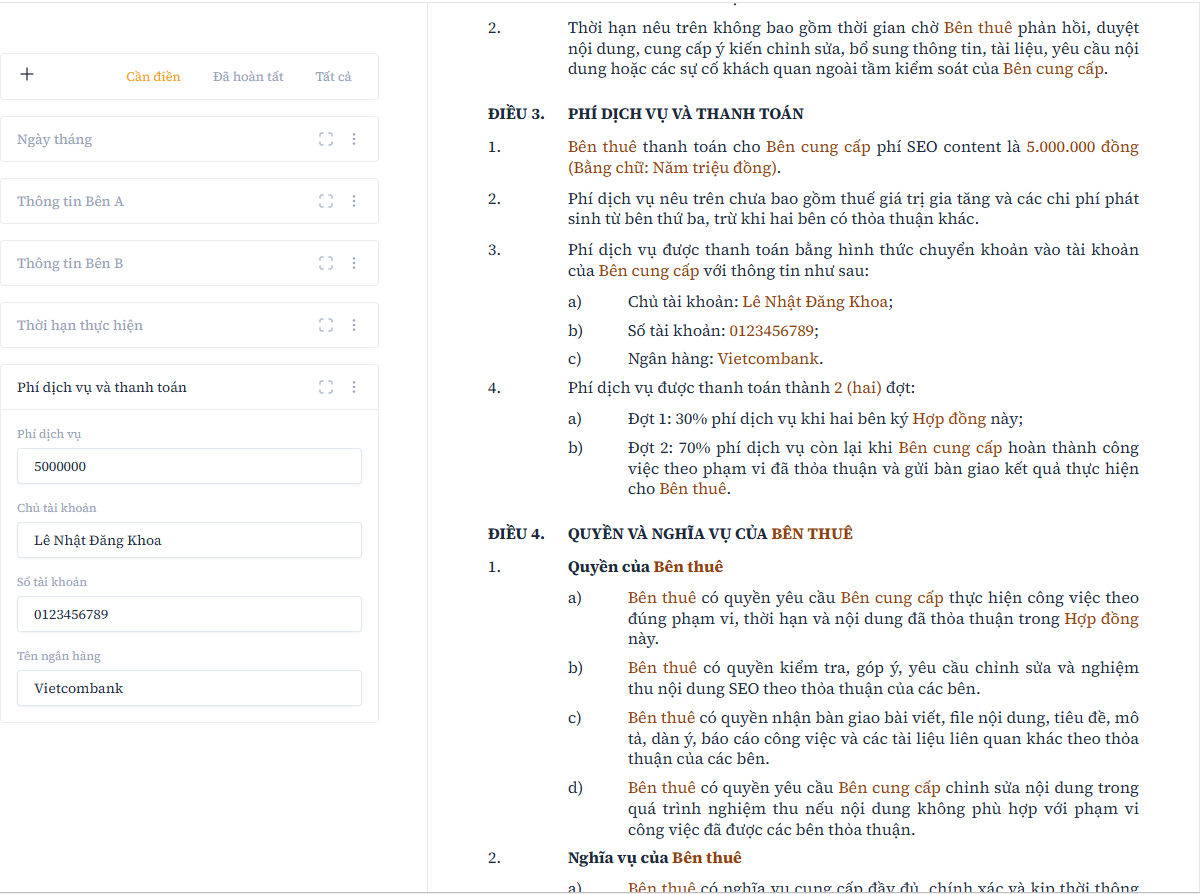
Task: Click the ĐIỀU 3. label
Action: pos(516,113)
